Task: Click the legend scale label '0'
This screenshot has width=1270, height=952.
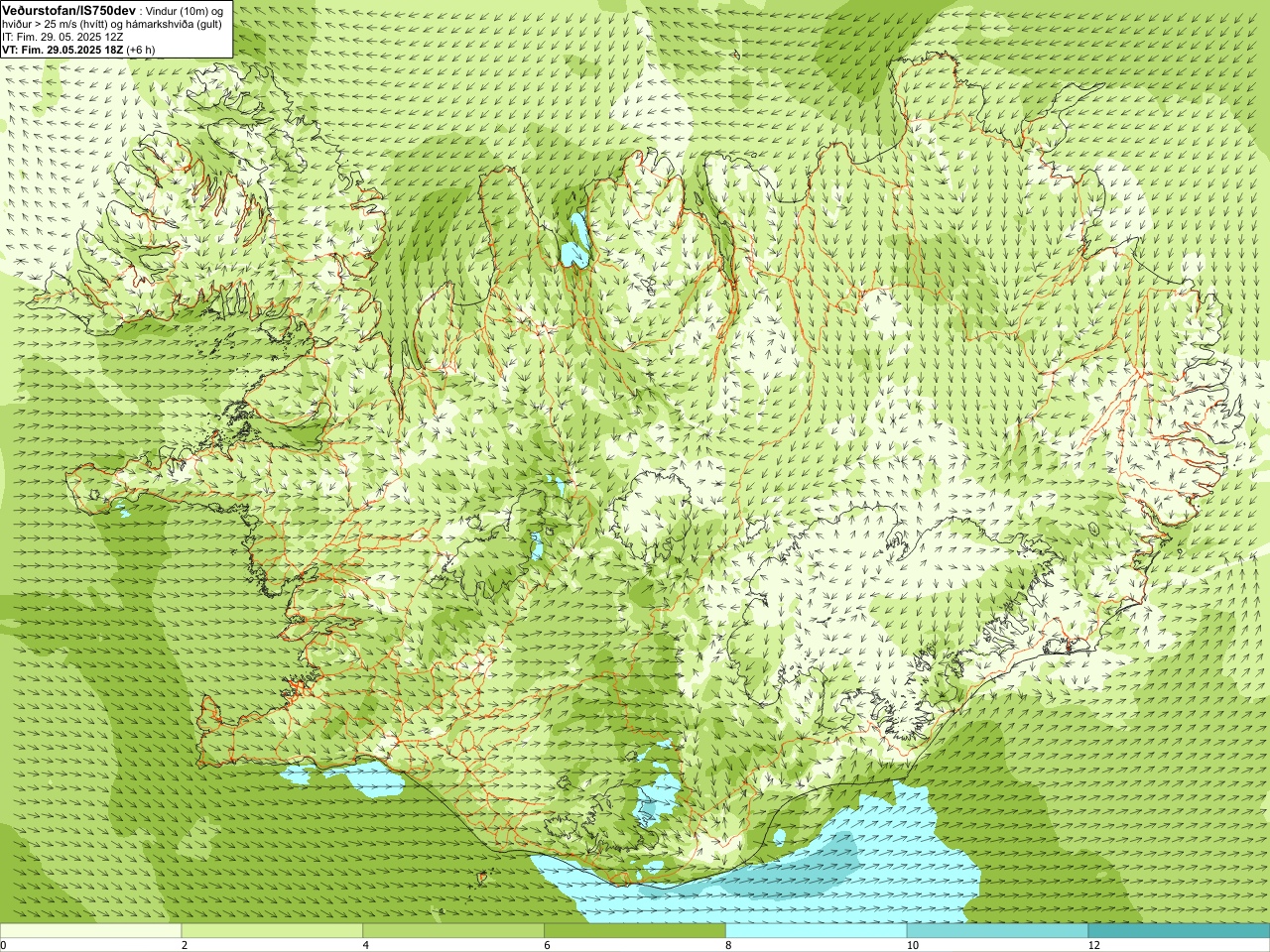Action: [x=4, y=945]
